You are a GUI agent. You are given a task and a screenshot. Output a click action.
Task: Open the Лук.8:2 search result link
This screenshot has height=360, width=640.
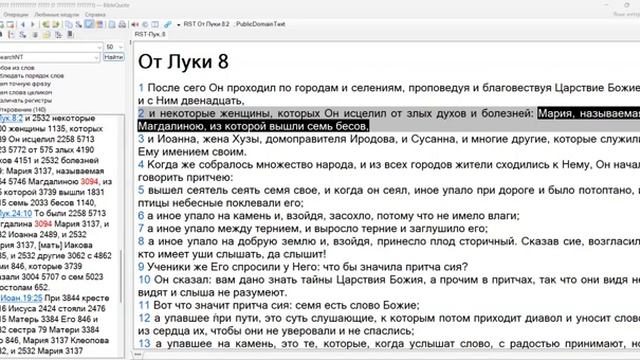tap(11, 118)
